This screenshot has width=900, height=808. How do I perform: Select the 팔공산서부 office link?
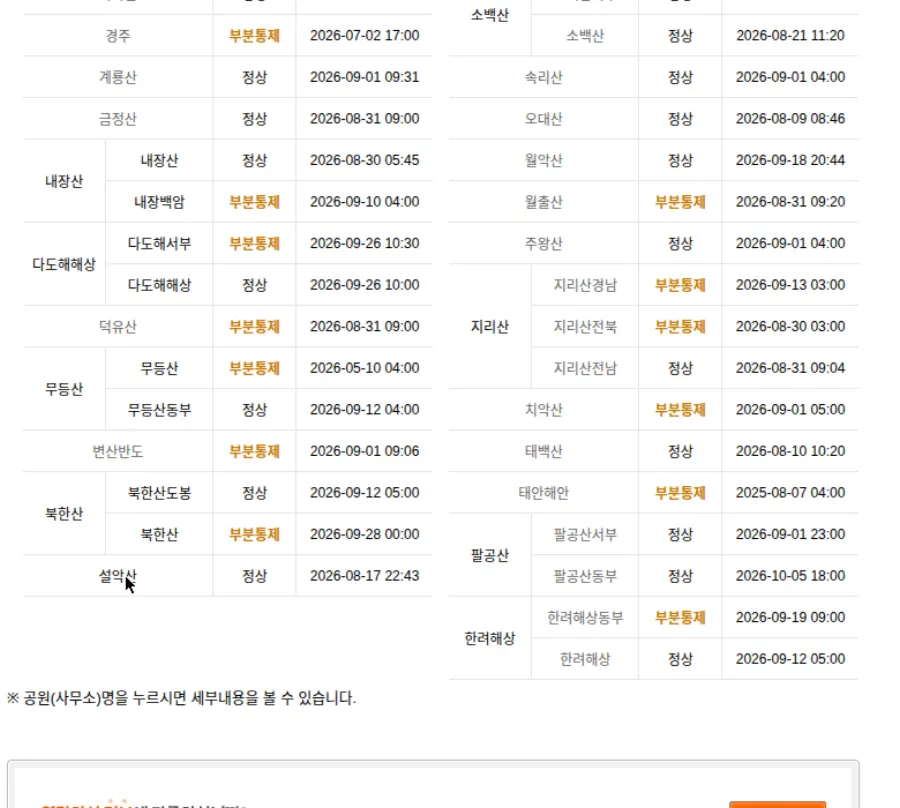(x=585, y=535)
